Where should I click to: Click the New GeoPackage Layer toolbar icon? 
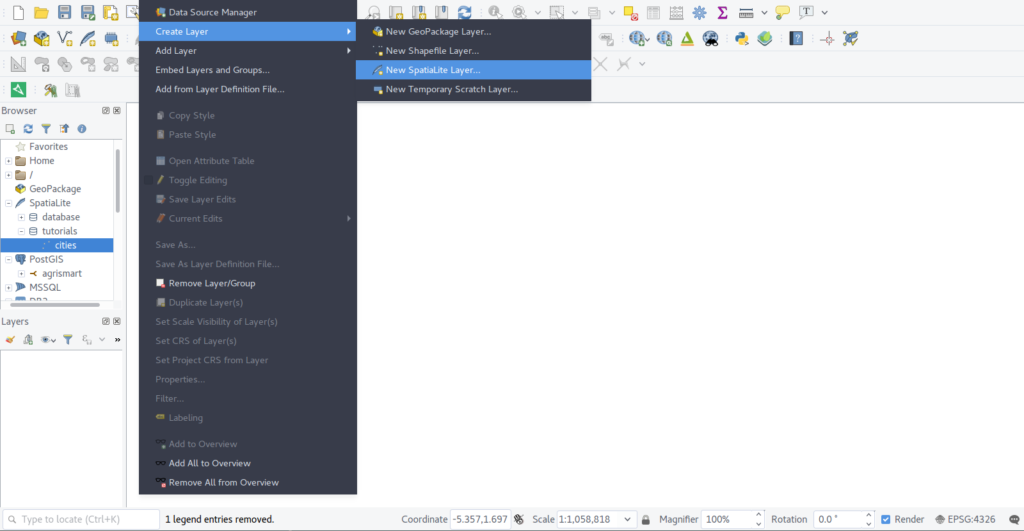tap(41, 39)
